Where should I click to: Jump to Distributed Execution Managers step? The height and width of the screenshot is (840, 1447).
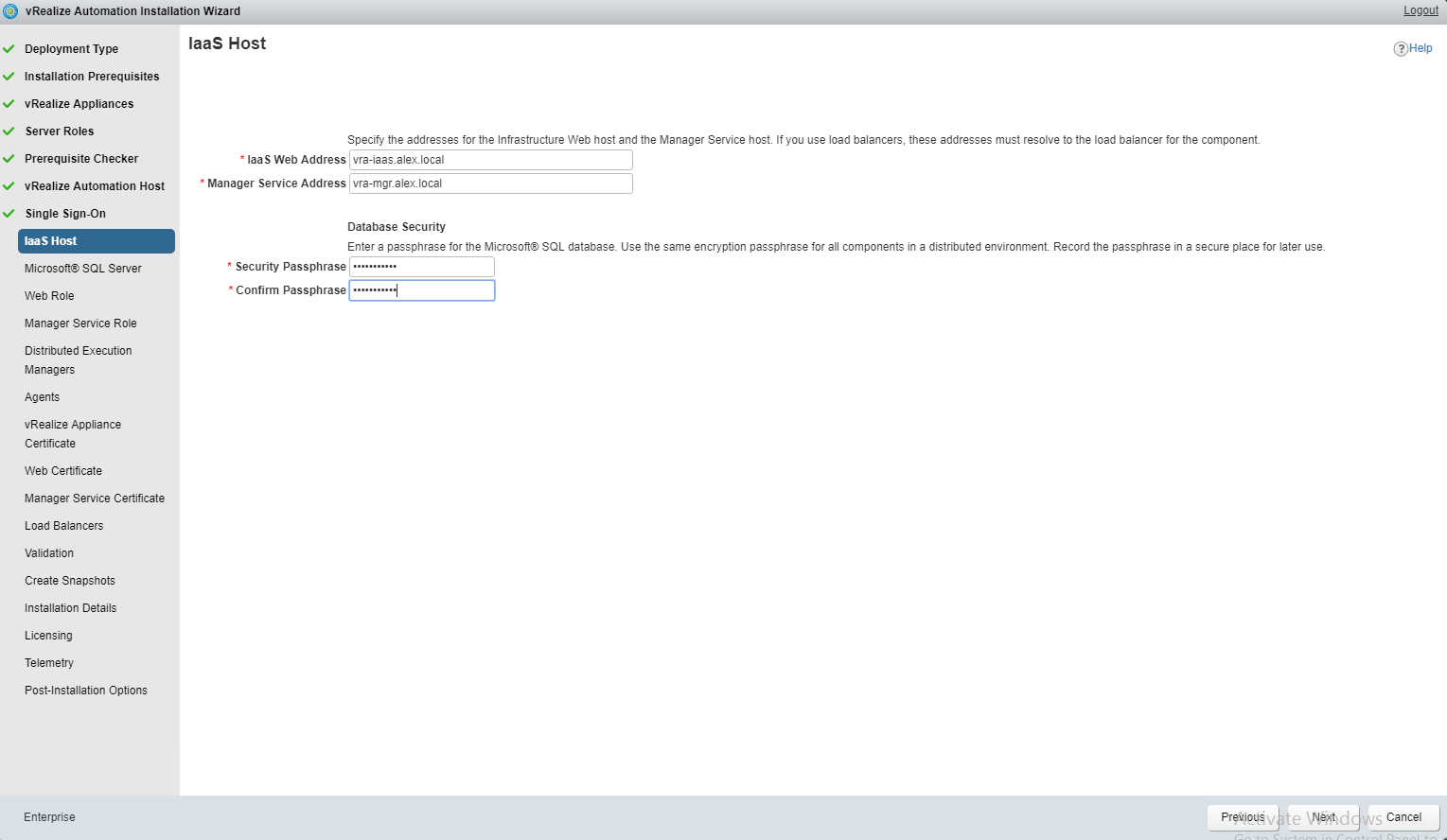pos(78,360)
